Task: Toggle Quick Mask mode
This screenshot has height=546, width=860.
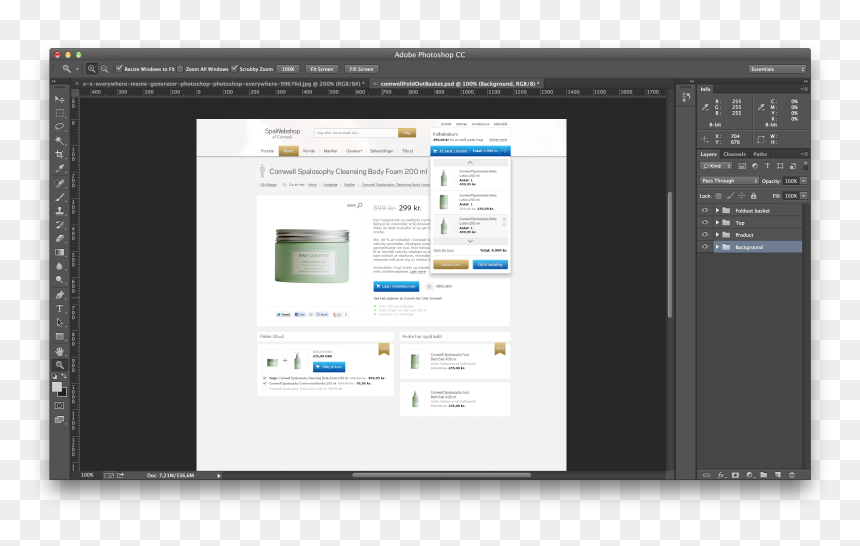Action: (x=59, y=406)
